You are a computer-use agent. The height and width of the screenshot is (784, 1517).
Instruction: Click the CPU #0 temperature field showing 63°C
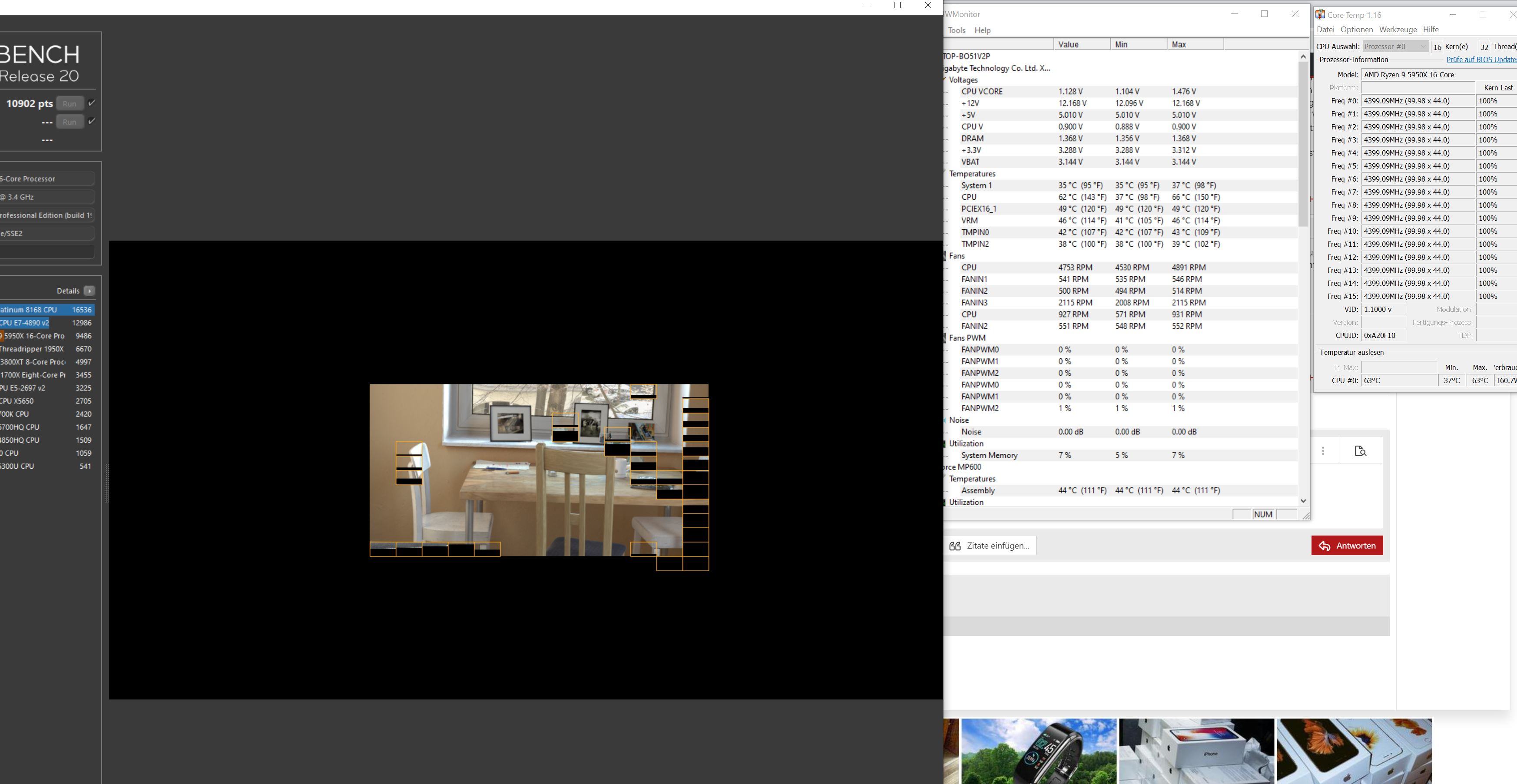[1399, 381]
